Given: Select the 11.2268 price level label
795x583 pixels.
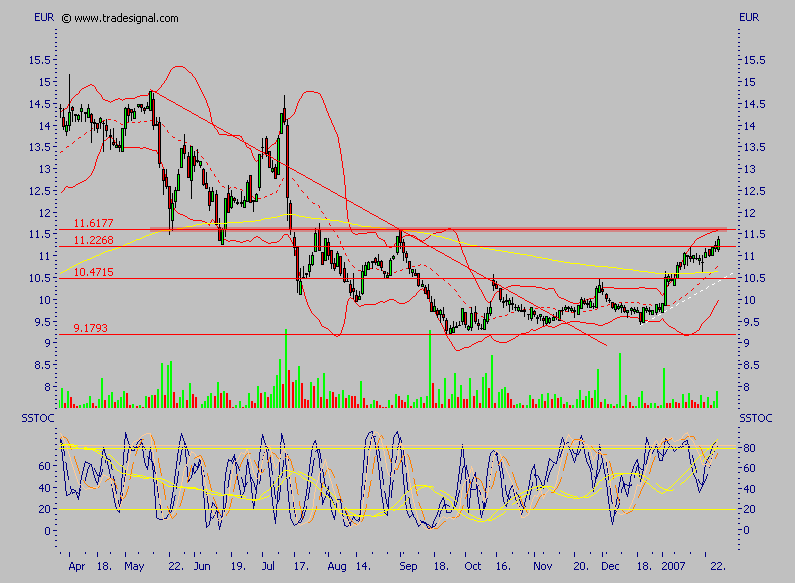Looking at the screenshot, I should point(93,239).
